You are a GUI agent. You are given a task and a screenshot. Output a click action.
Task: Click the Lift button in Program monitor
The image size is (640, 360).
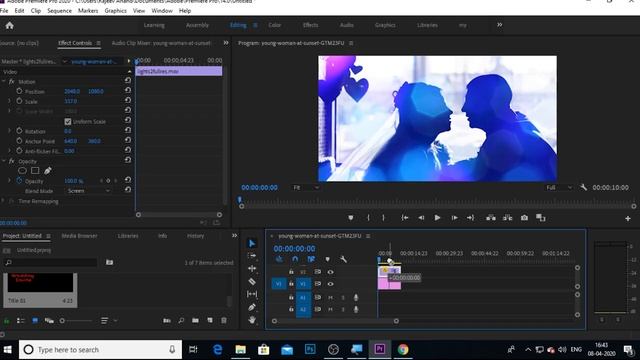pyautogui.click(x=491, y=218)
